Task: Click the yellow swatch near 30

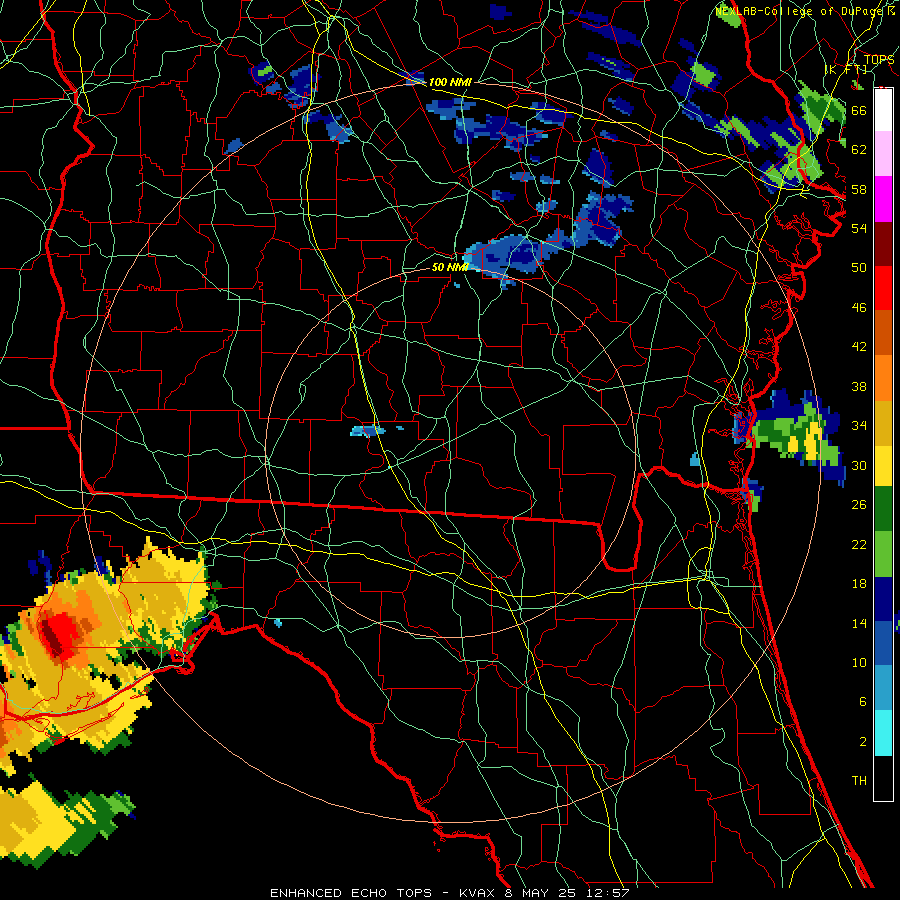Action: [883, 466]
